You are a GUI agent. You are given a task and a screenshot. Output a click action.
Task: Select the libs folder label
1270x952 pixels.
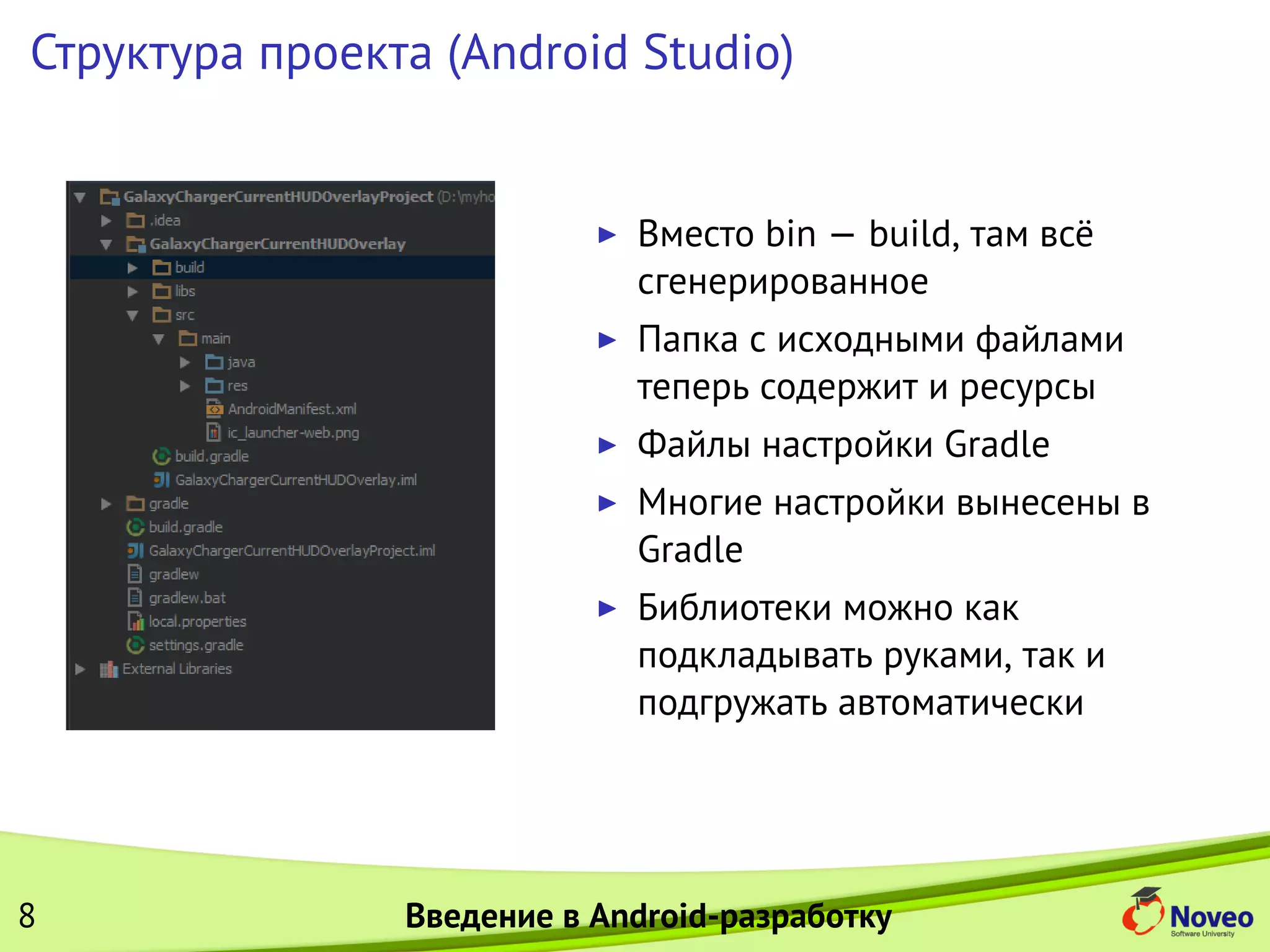(185, 291)
